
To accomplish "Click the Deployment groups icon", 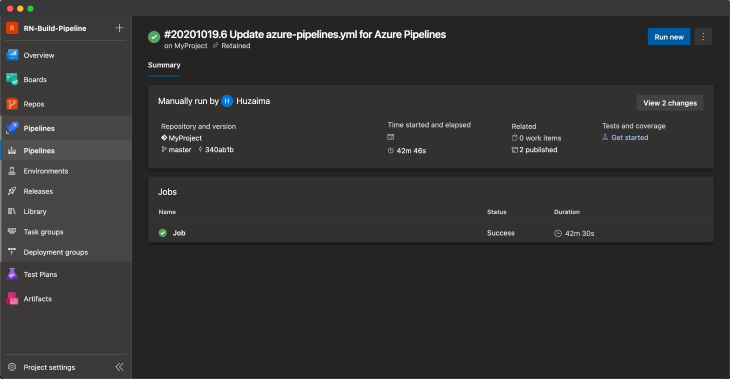I will pyautogui.click(x=12, y=252).
